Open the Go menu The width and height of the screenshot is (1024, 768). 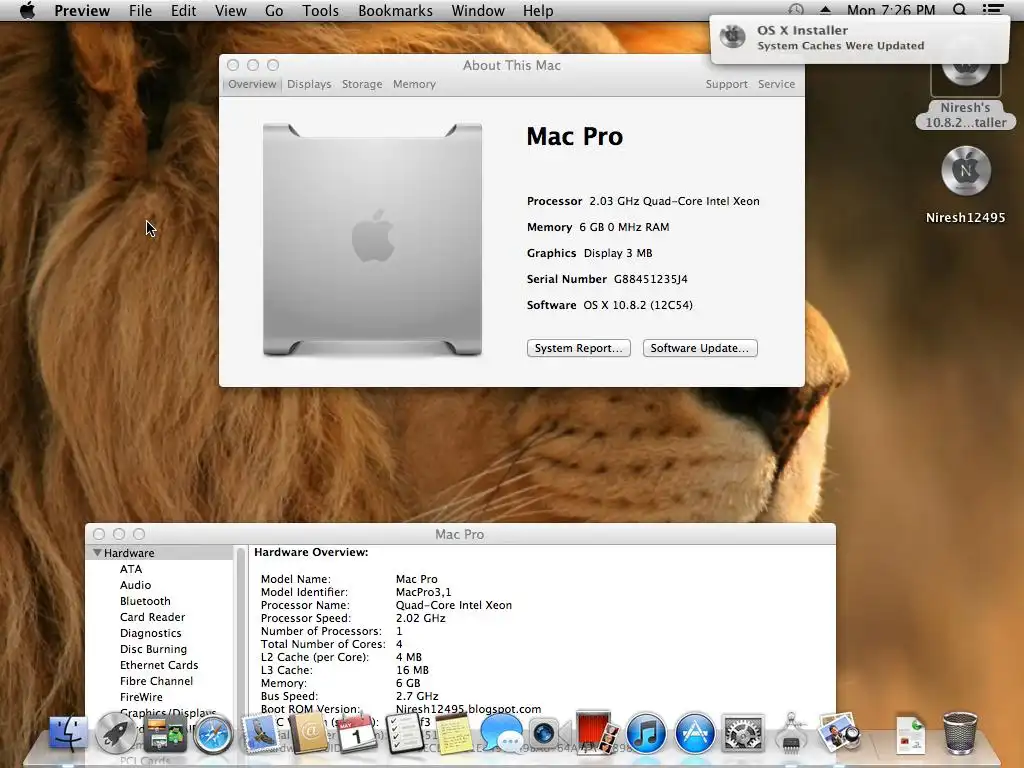pyautogui.click(x=274, y=10)
